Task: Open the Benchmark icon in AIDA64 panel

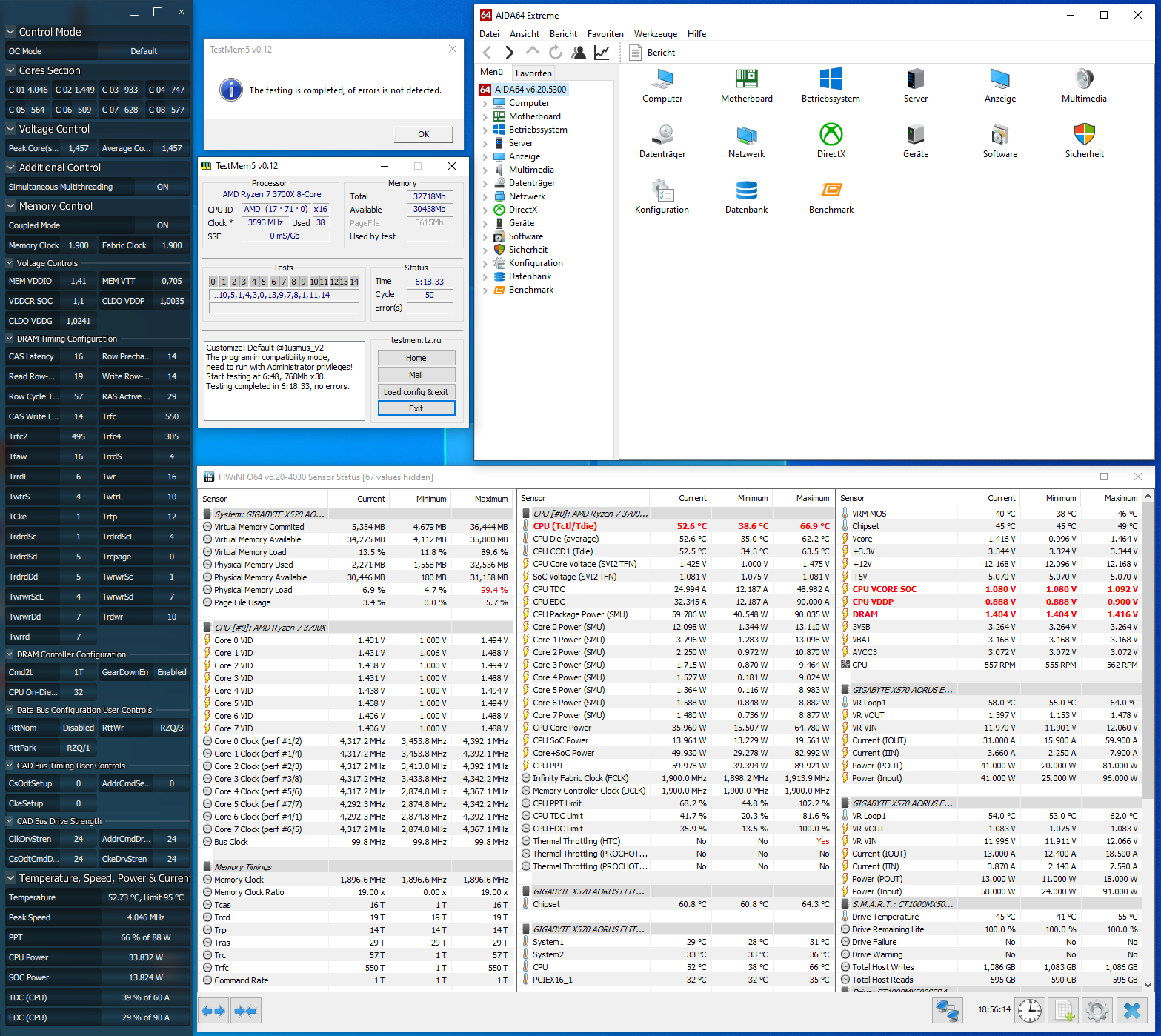Action: coord(831,196)
